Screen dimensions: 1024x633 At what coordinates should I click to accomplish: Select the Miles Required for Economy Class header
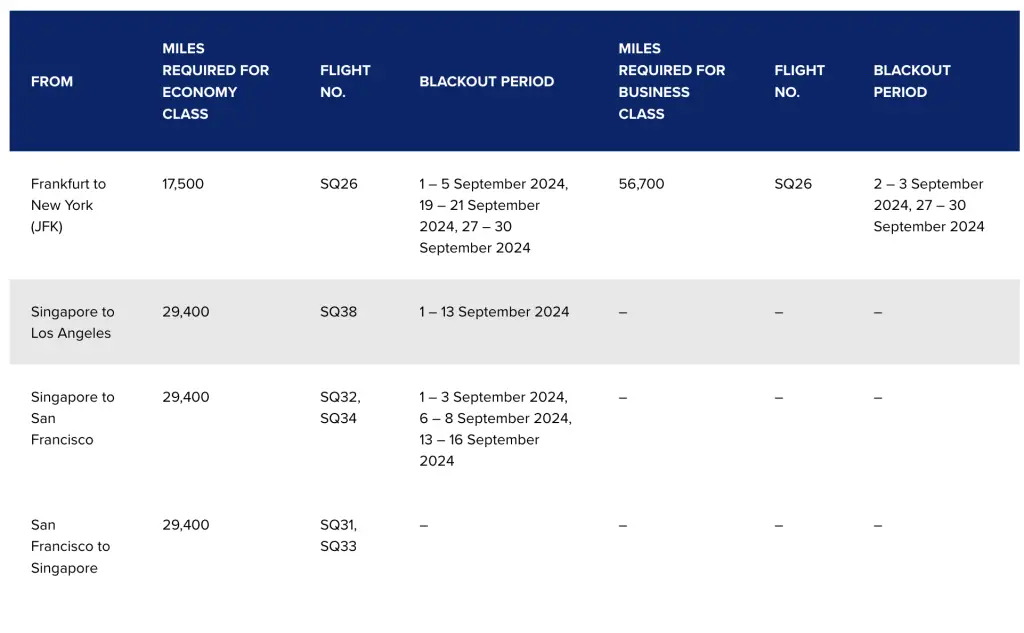215,81
